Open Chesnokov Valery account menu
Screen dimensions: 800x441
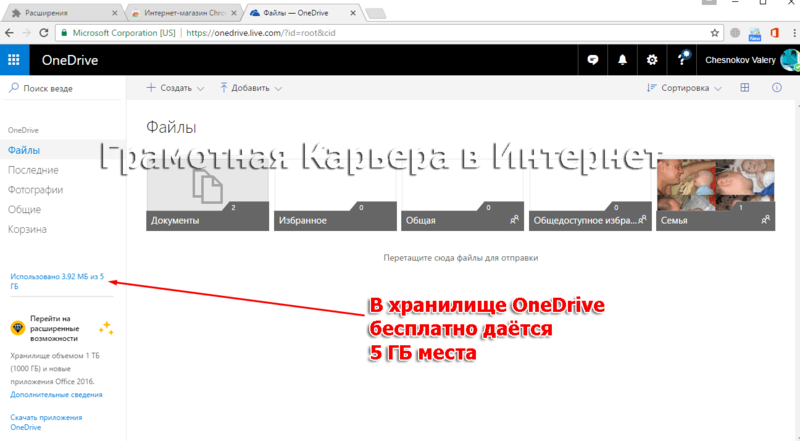point(748,60)
